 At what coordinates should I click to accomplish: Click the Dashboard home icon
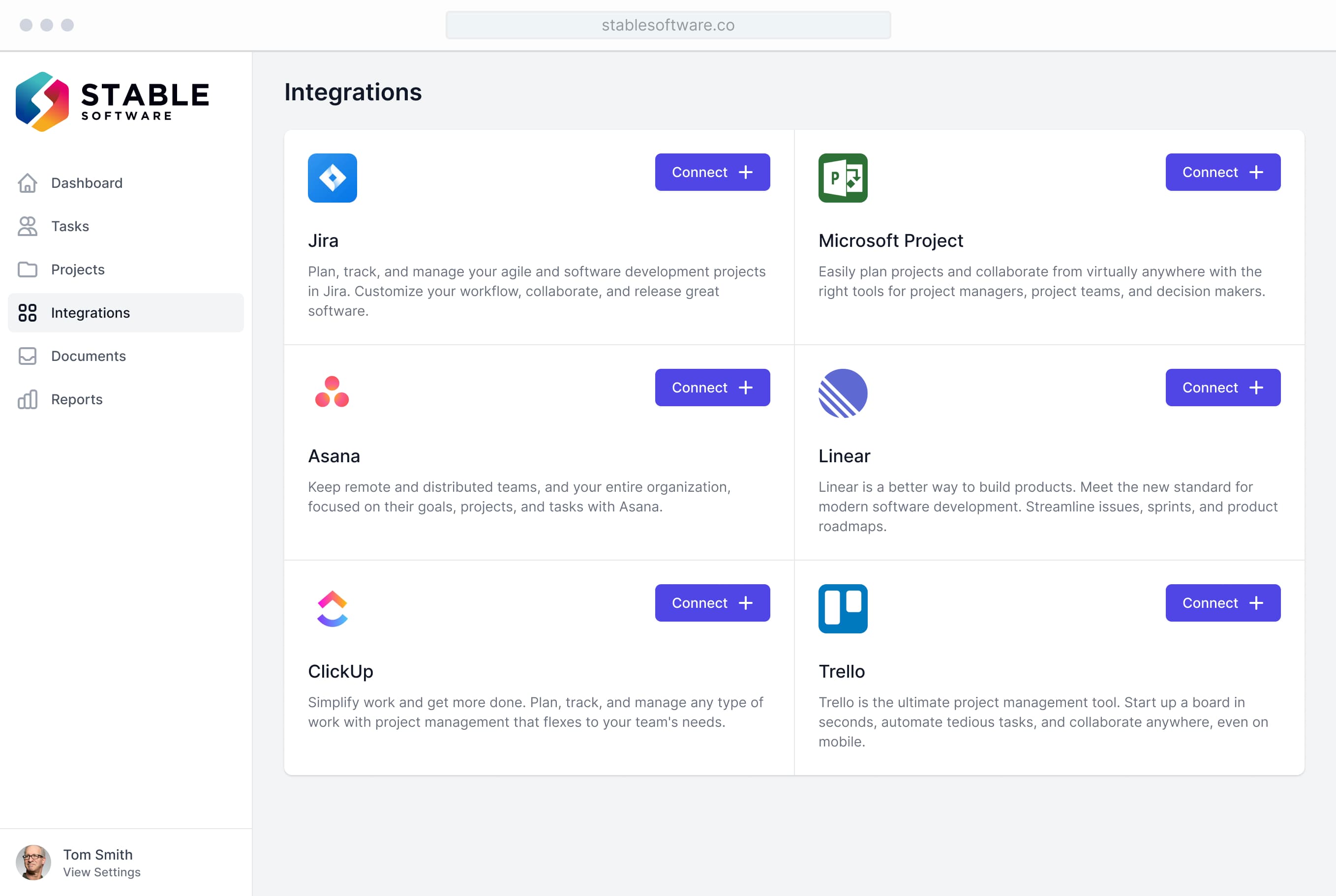pyautogui.click(x=28, y=183)
